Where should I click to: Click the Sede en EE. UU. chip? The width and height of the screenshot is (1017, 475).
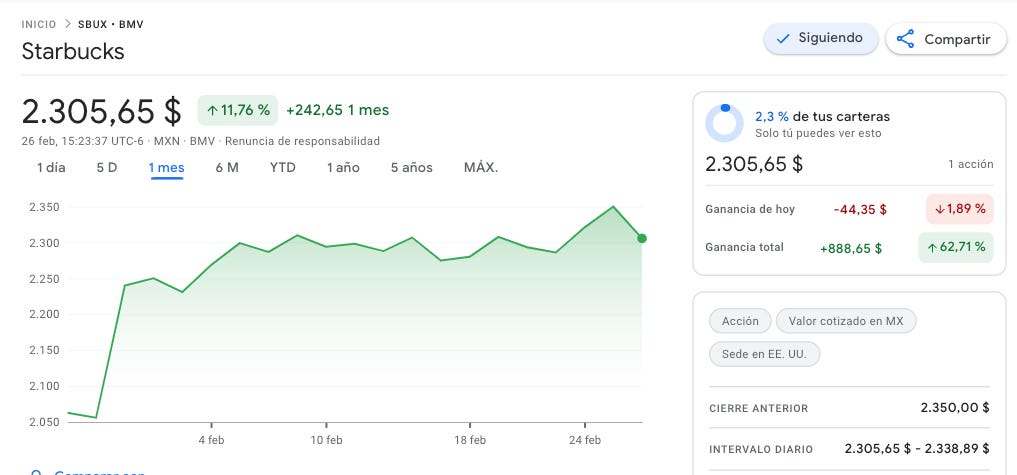[765, 354]
